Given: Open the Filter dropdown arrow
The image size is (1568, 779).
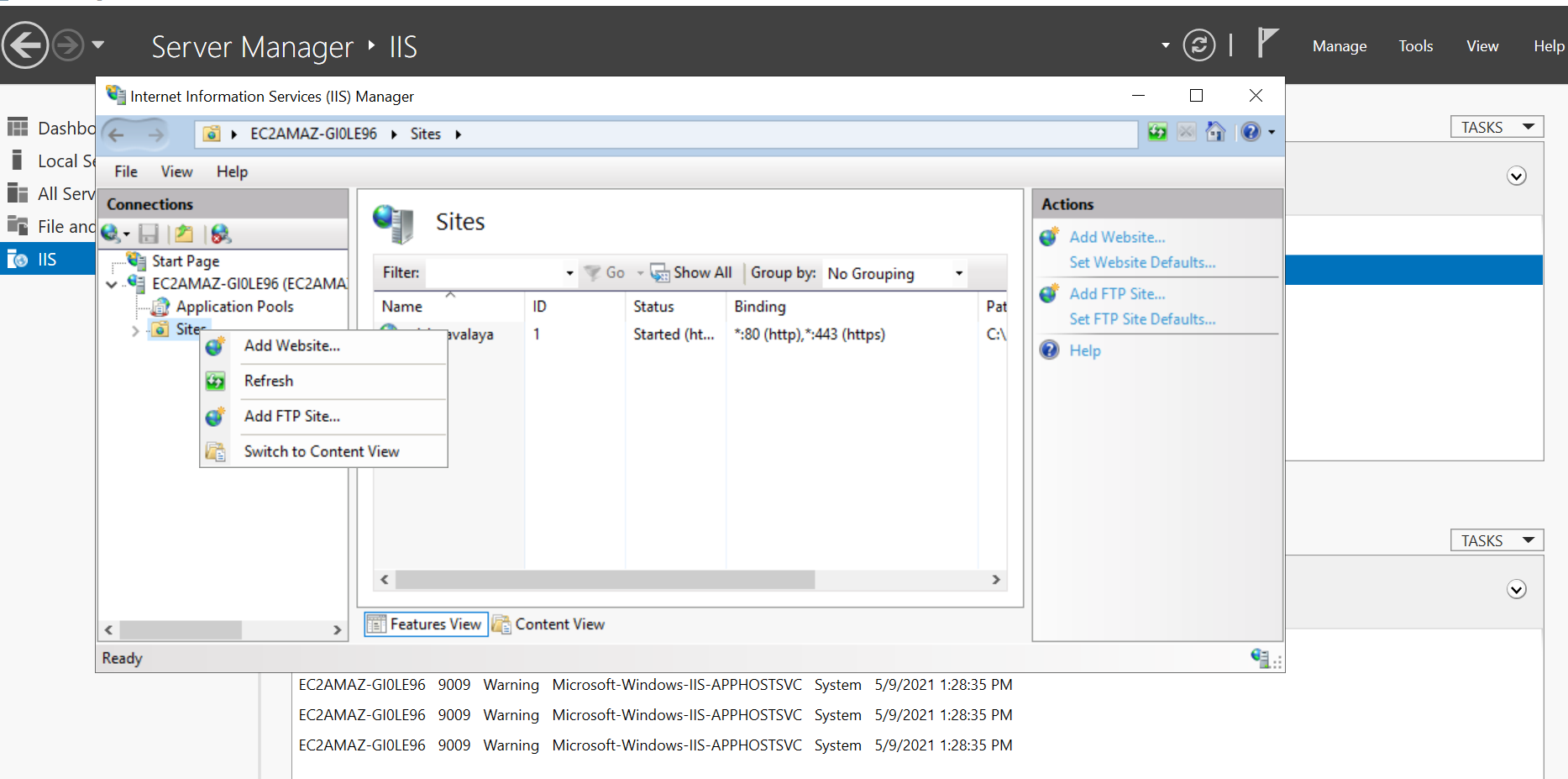Looking at the screenshot, I should (x=569, y=273).
